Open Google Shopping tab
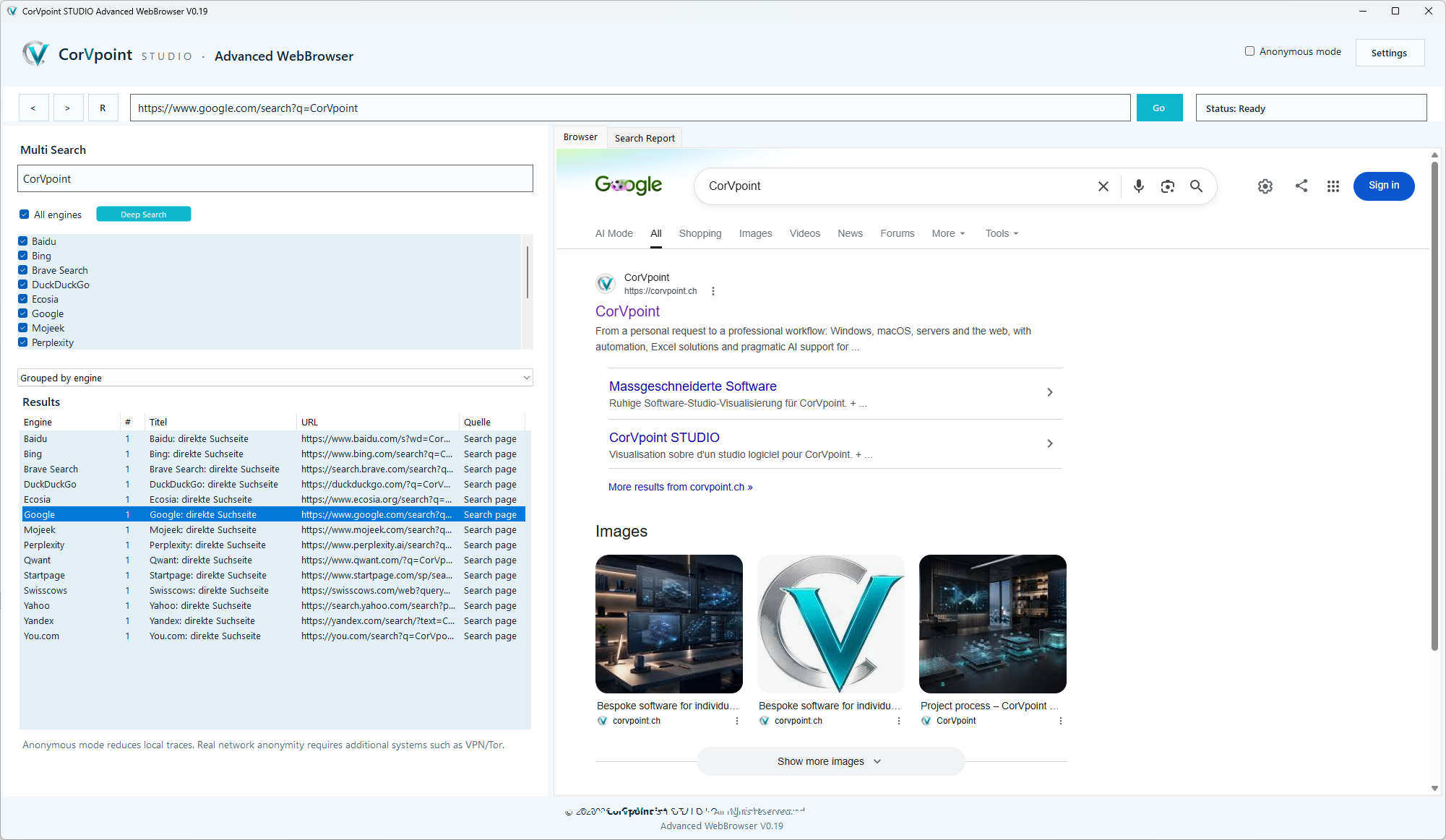This screenshot has height=840, width=1446. tap(700, 233)
